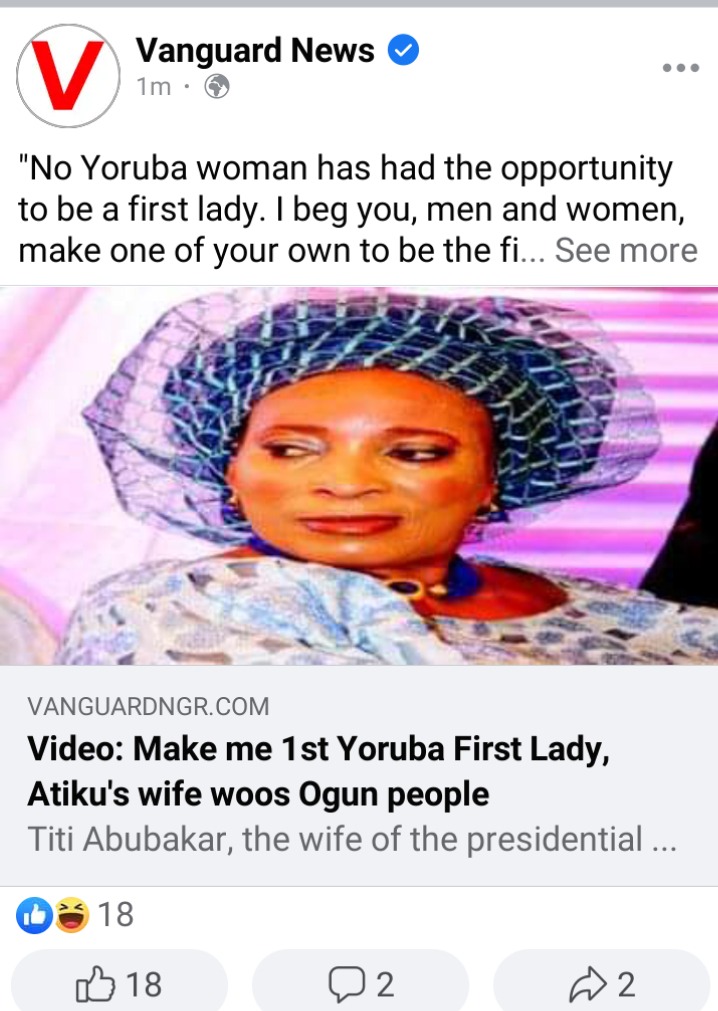Tap the public globe privacy icon
The image size is (718, 1011).
217,86
